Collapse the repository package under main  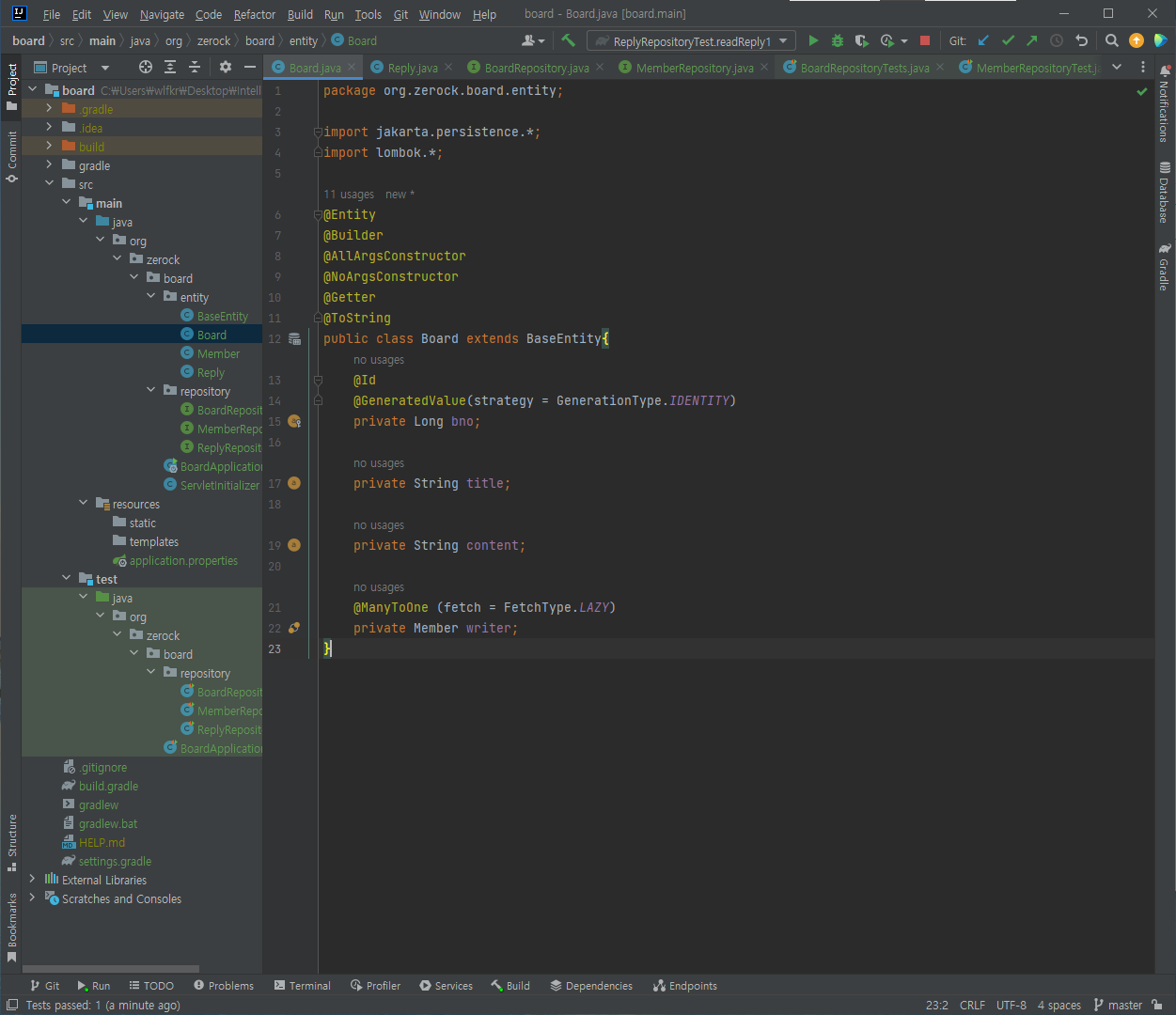151,391
